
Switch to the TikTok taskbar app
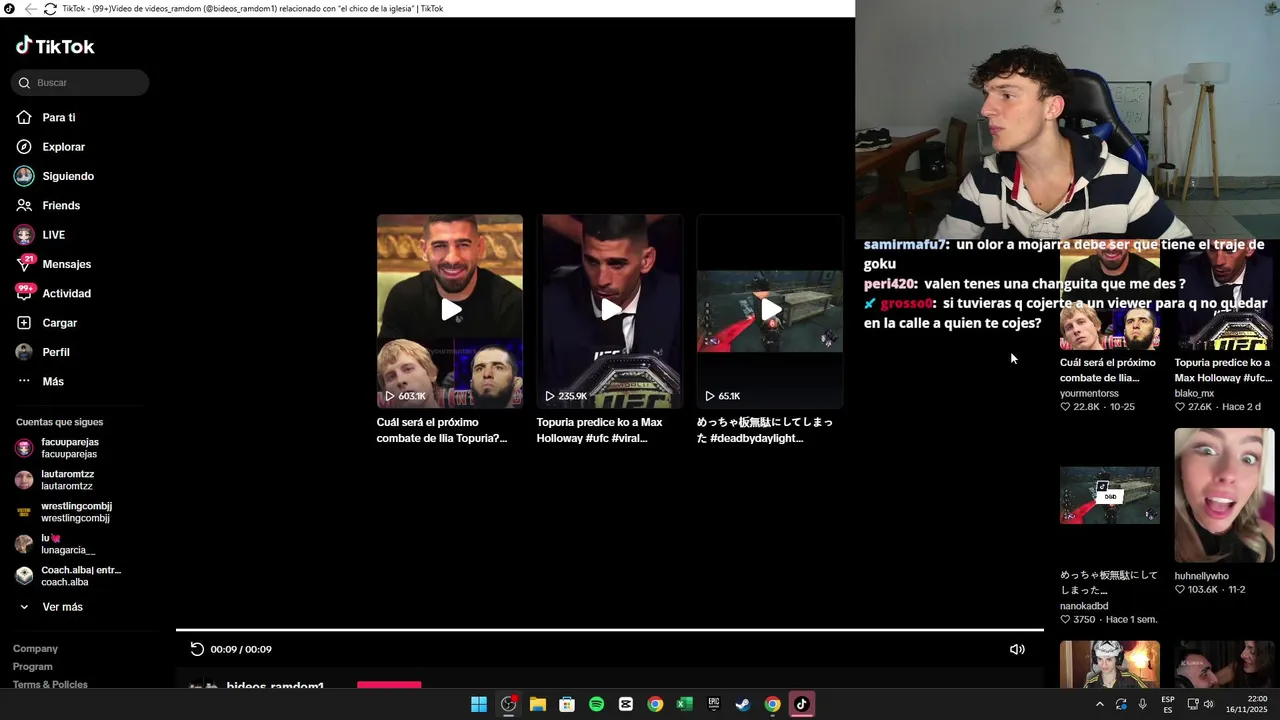coord(801,704)
